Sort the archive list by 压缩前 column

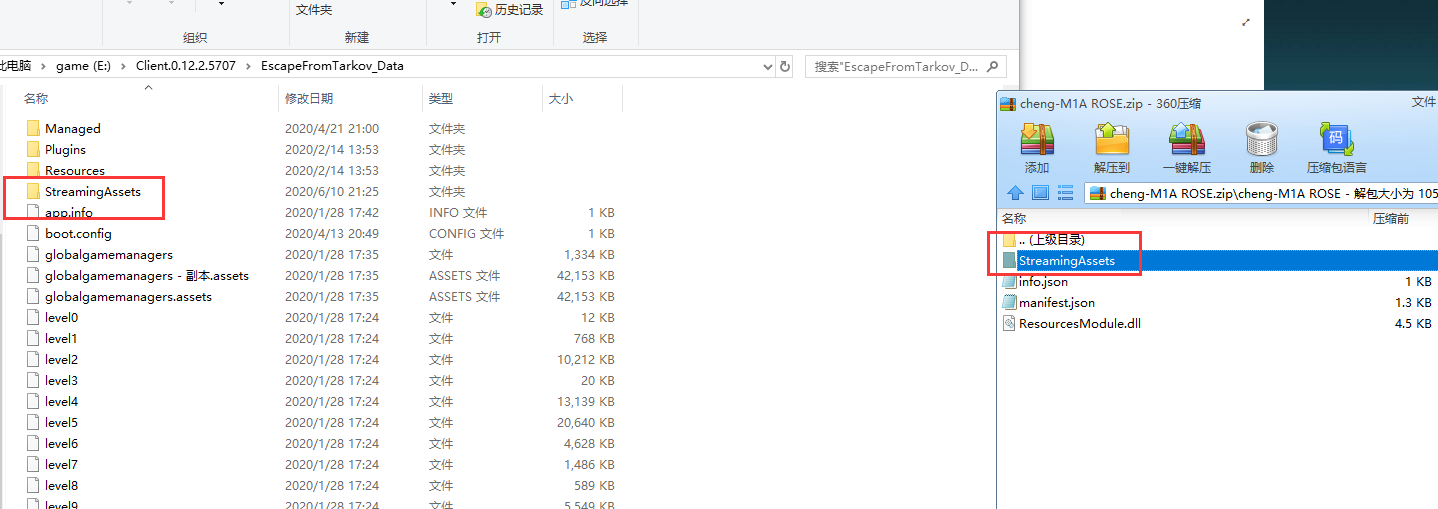(x=1391, y=218)
